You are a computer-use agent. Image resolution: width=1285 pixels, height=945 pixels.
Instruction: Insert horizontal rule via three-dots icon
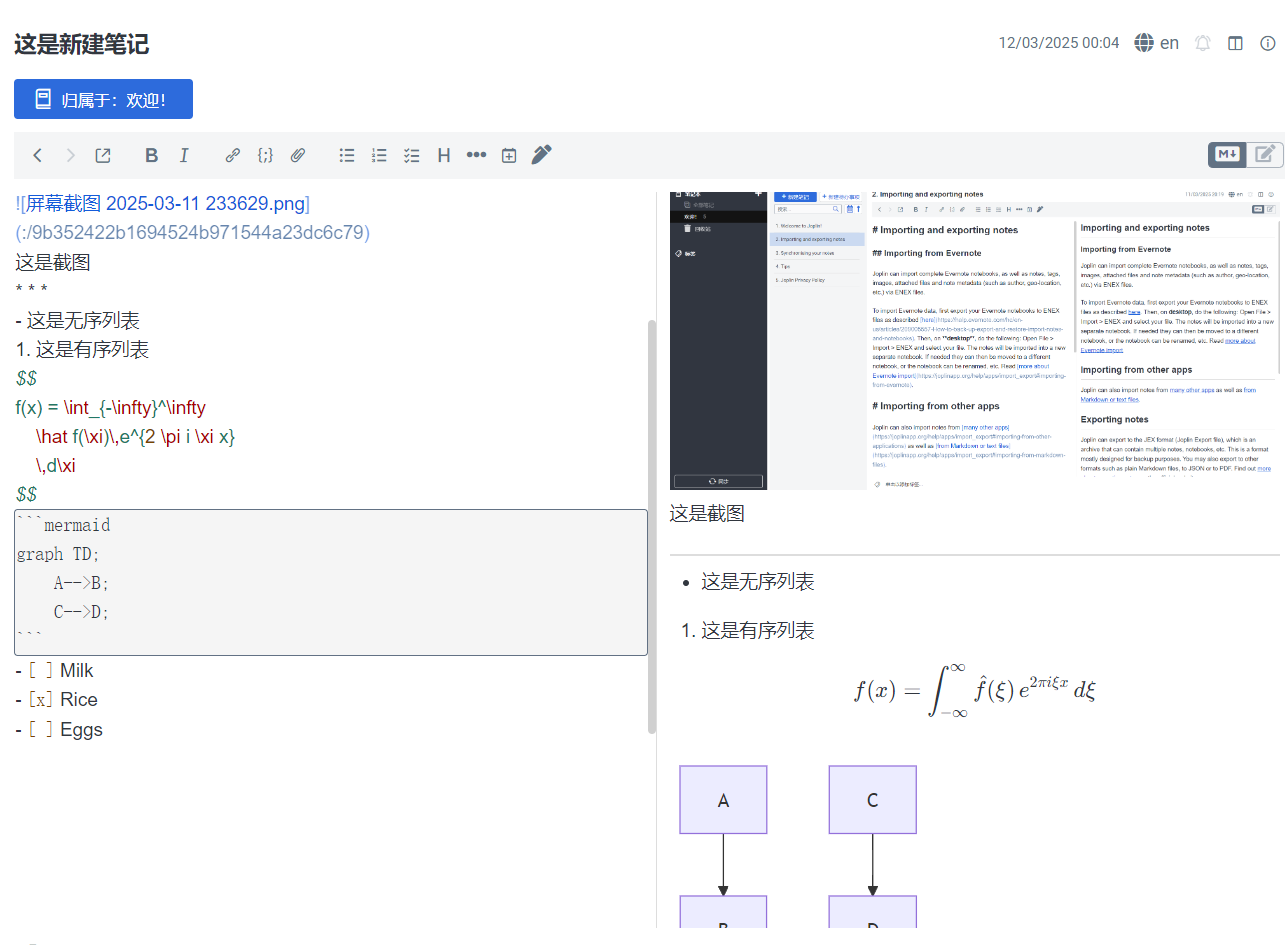click(x=476, y=155)
